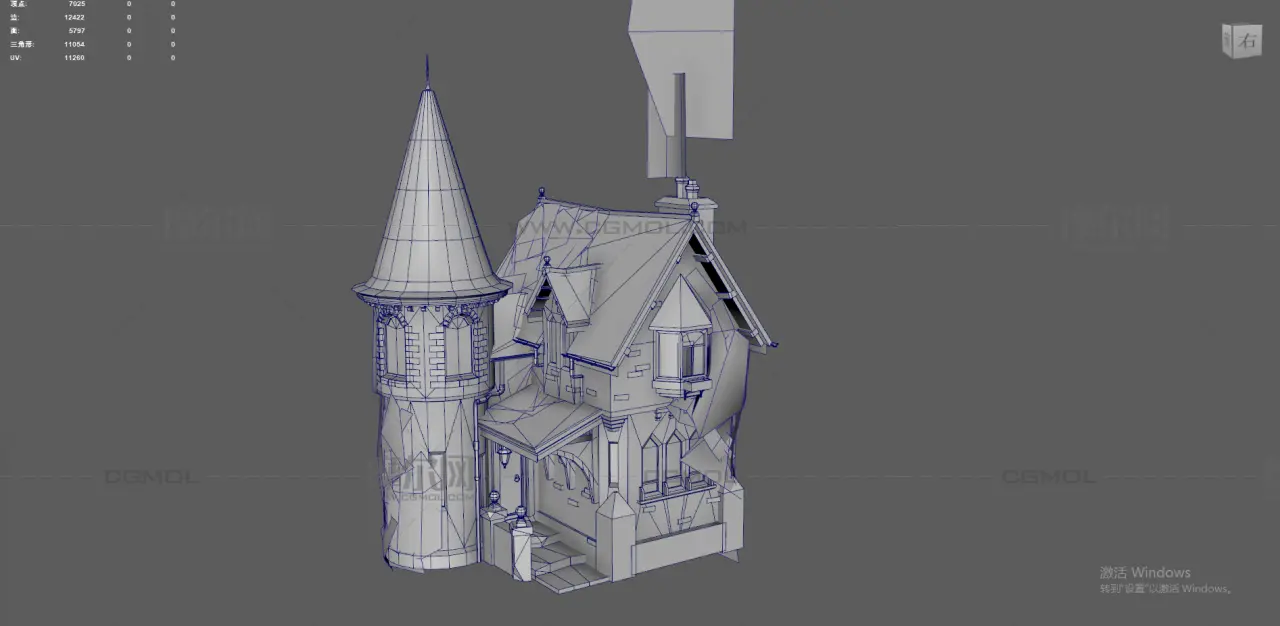Click the 激活 Windows watermark text
1280x626 pixels.
coord(1145,573)
